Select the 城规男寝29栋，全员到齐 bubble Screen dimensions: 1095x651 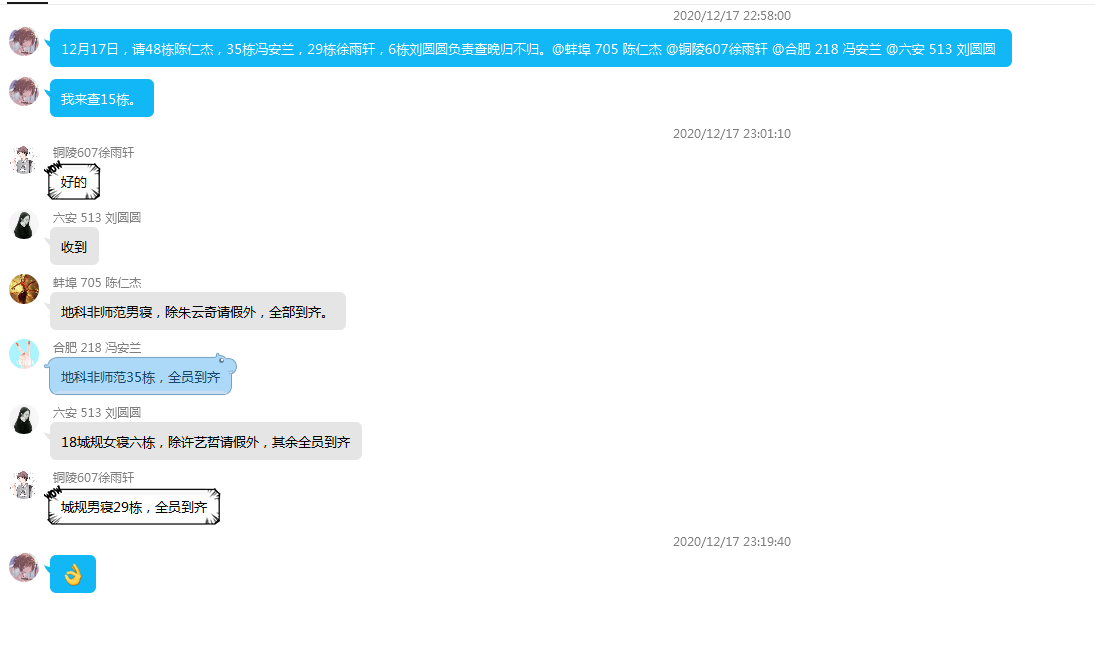tap(134, 507)
